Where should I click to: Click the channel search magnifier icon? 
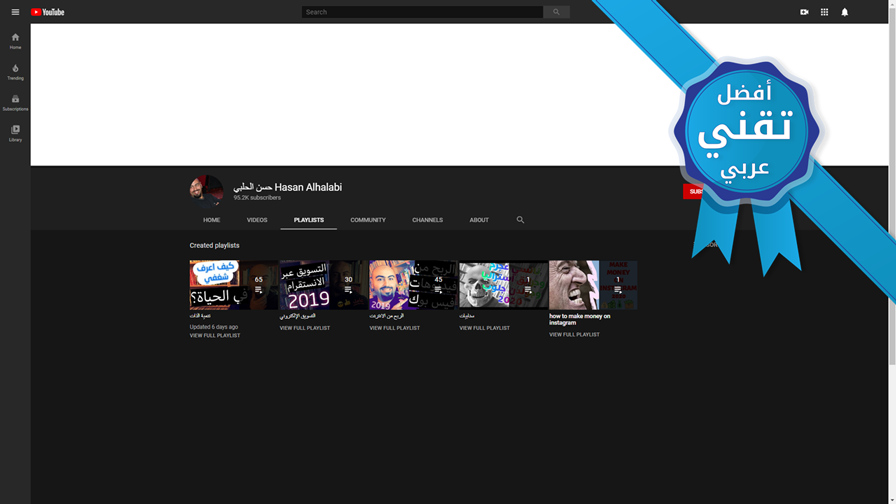click(520, 220)
